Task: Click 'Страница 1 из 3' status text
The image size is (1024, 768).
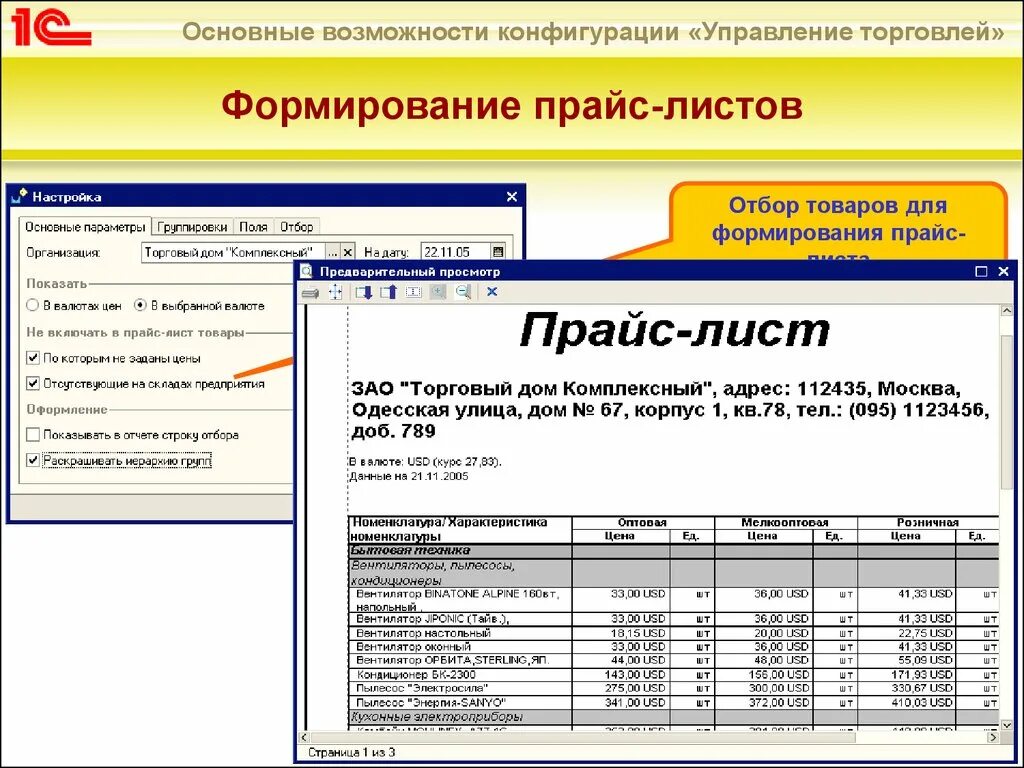Action: [351, 752]
